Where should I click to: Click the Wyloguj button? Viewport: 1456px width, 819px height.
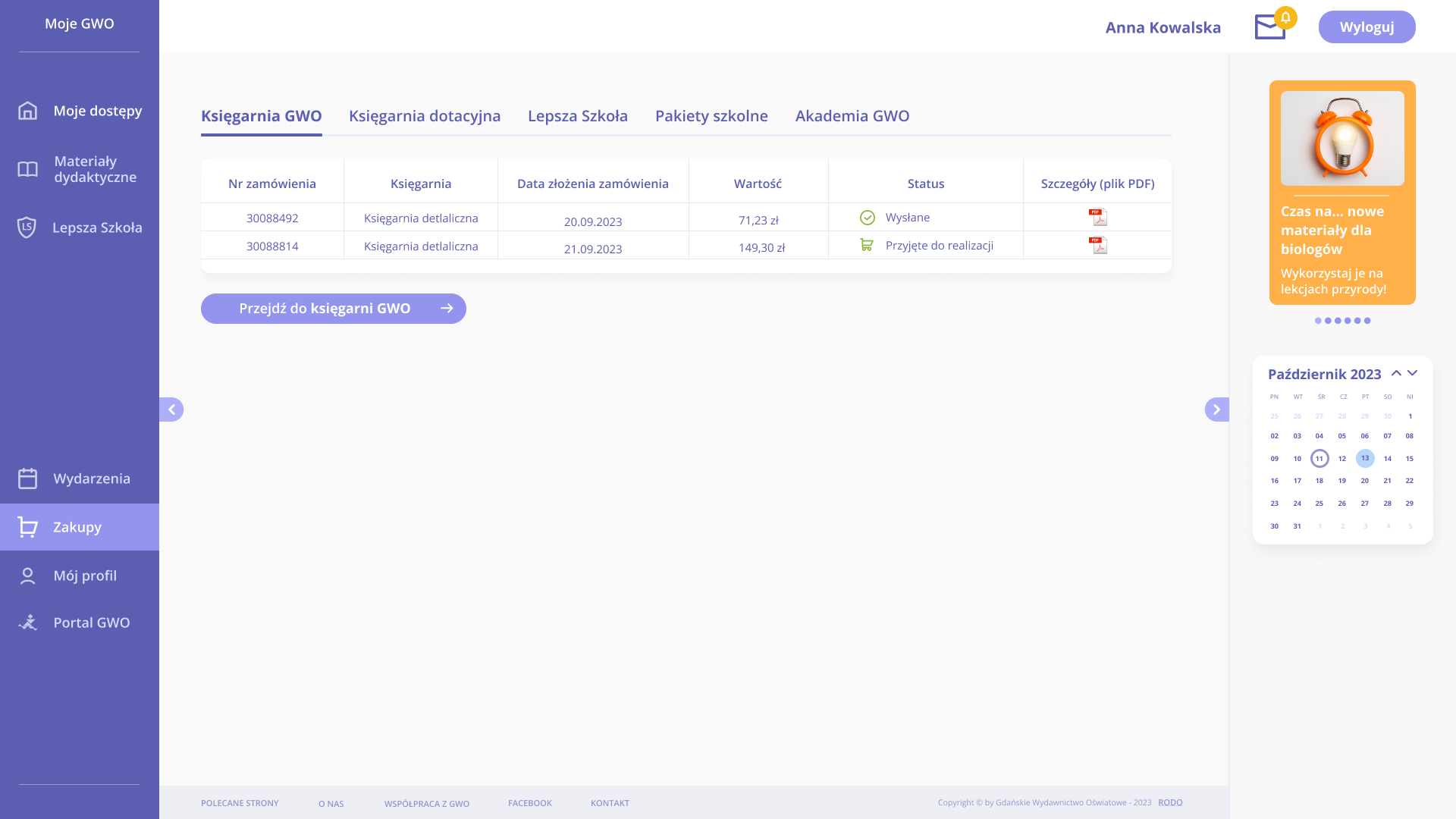[1367, 27]
